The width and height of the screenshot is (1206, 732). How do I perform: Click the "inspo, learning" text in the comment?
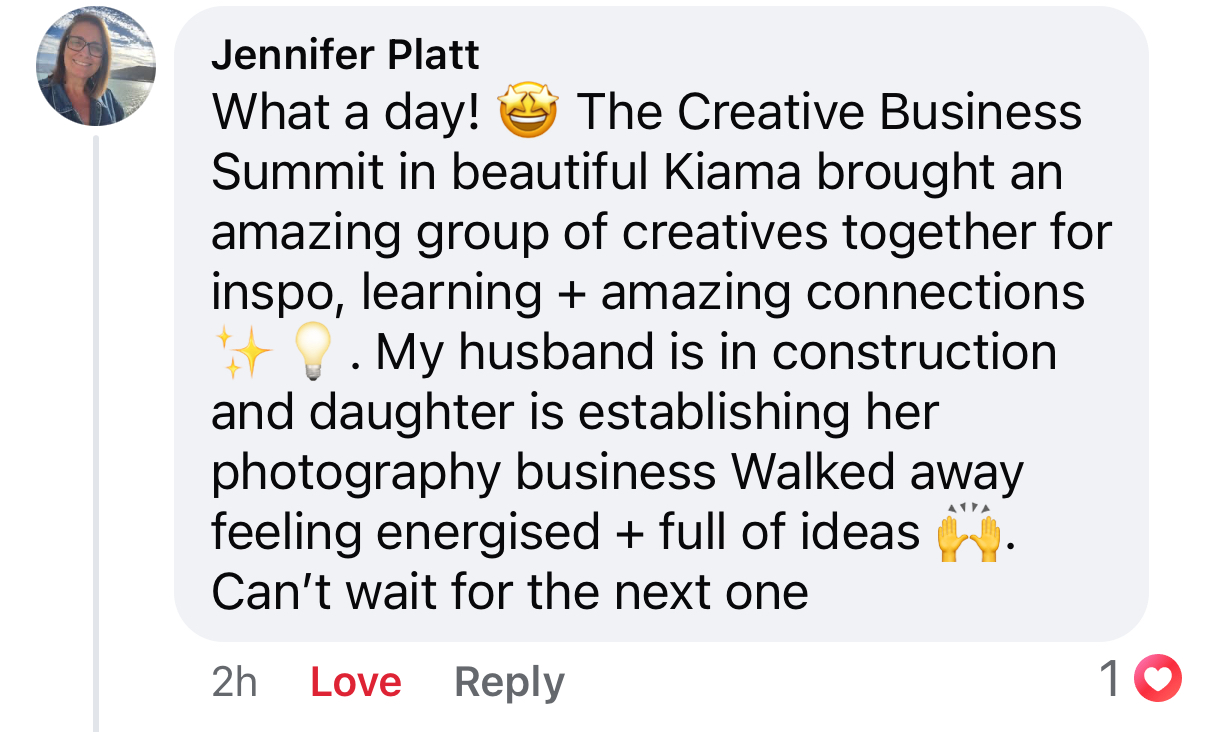pyautogui.click(x=376, y=293)
